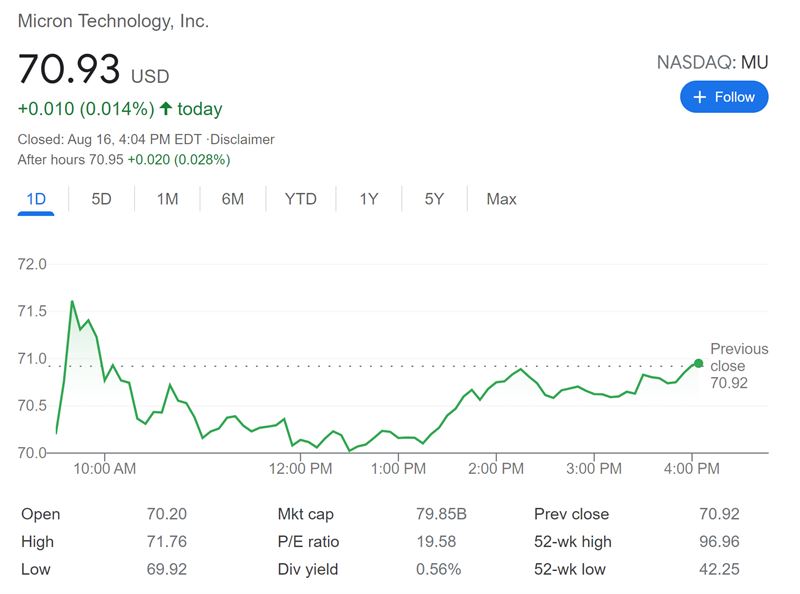Viewport: 800px width, 594px height.
Task: Switch to the 5Y tab
Action: click(x=434, y=199)
